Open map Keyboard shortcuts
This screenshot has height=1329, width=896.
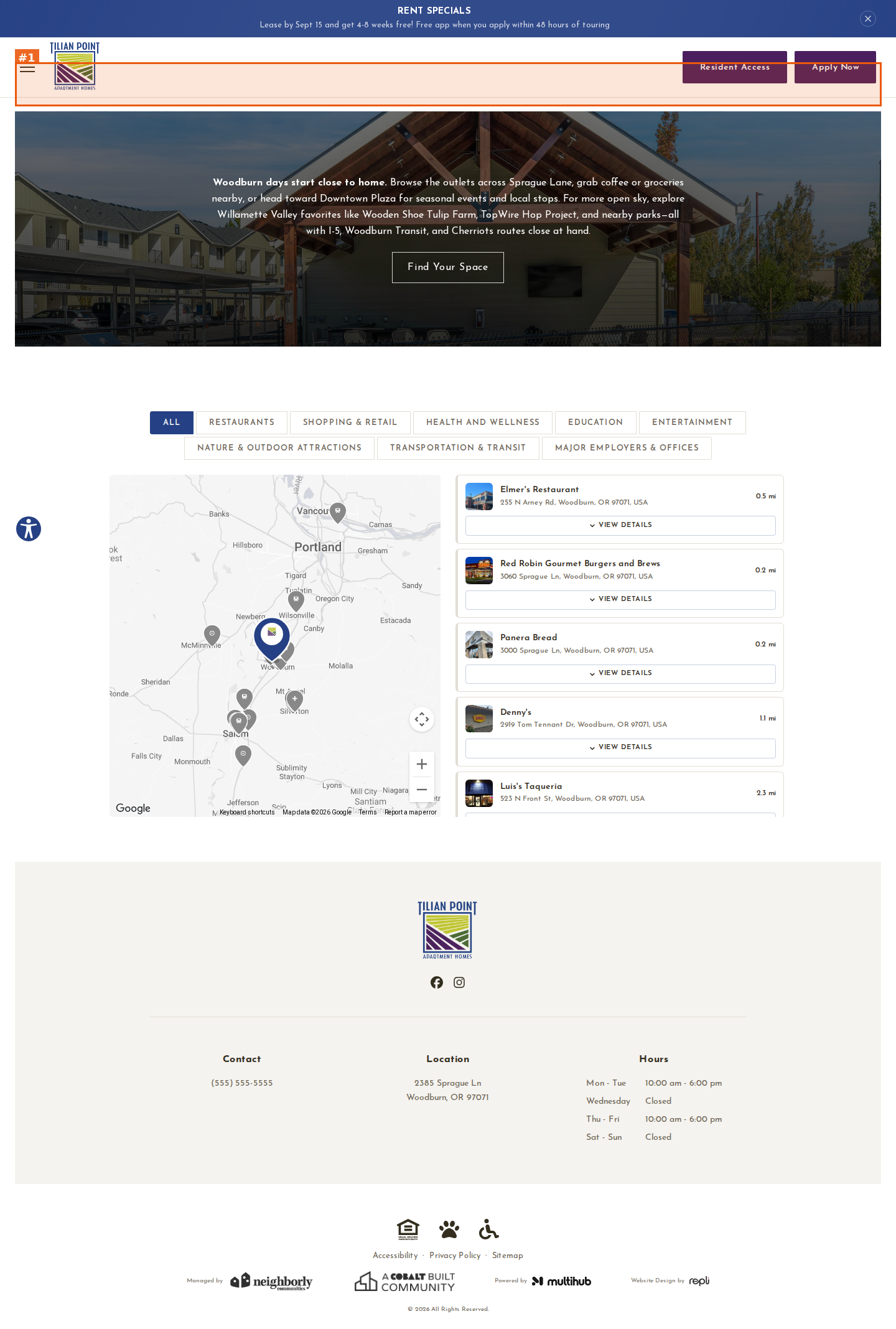pos(247,813)
